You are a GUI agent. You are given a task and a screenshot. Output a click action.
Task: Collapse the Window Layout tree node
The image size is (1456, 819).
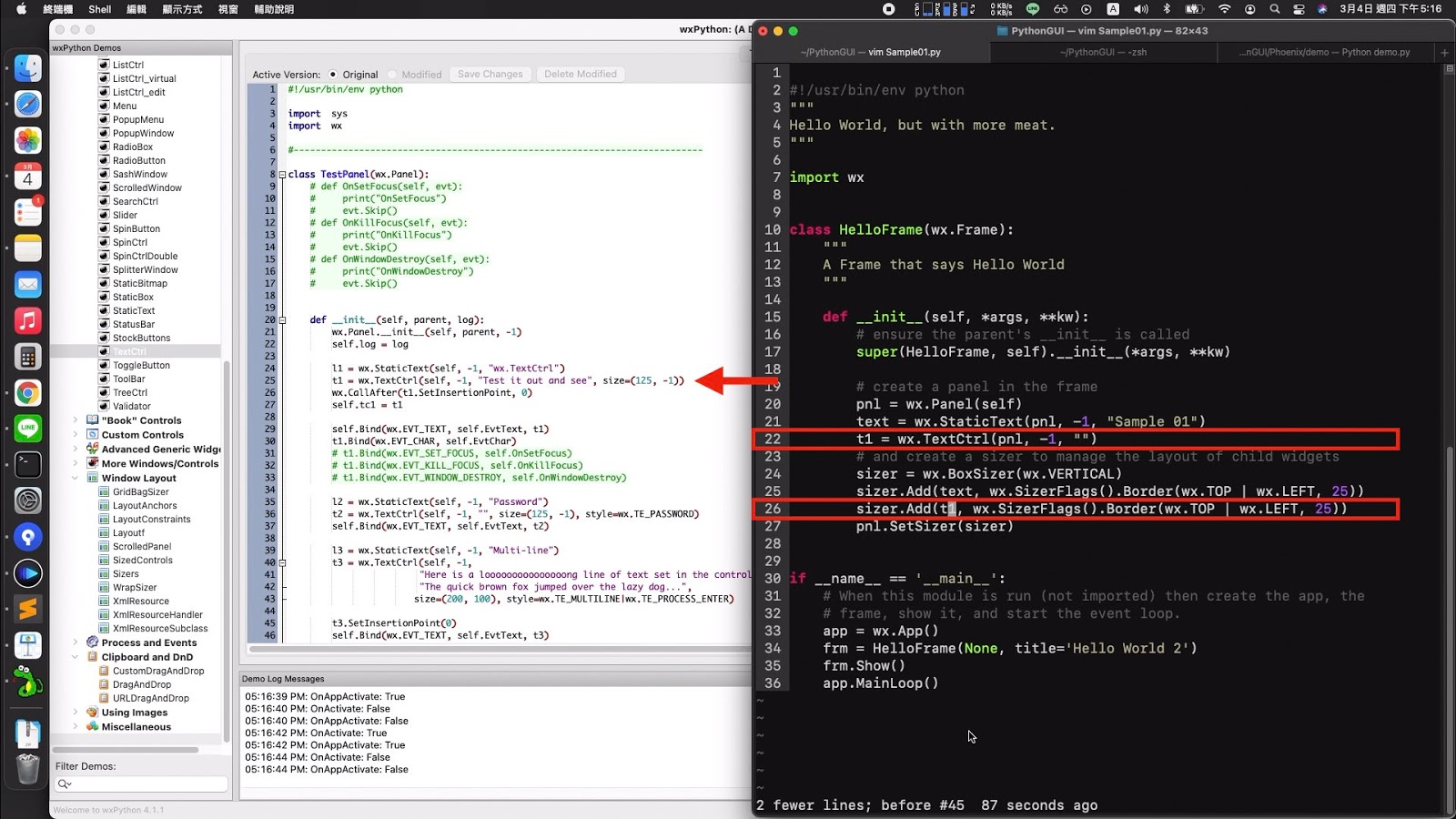coord(75,478)
